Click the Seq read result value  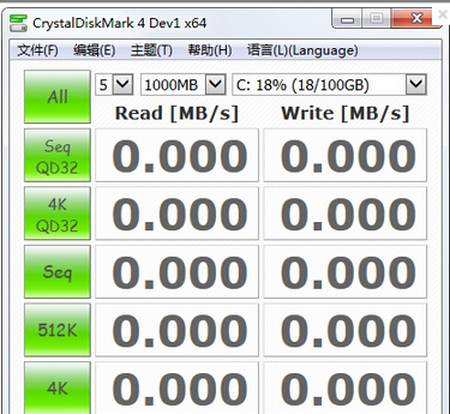point(177,272)
